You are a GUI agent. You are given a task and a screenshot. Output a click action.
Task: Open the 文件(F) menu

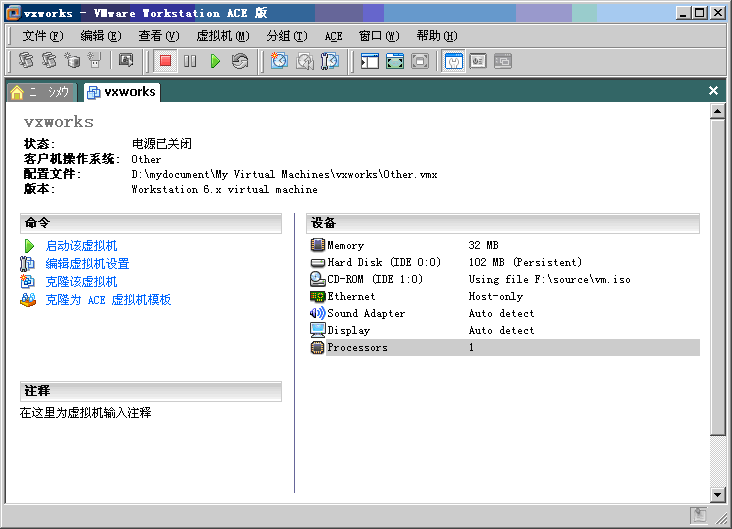click(42, 36)
